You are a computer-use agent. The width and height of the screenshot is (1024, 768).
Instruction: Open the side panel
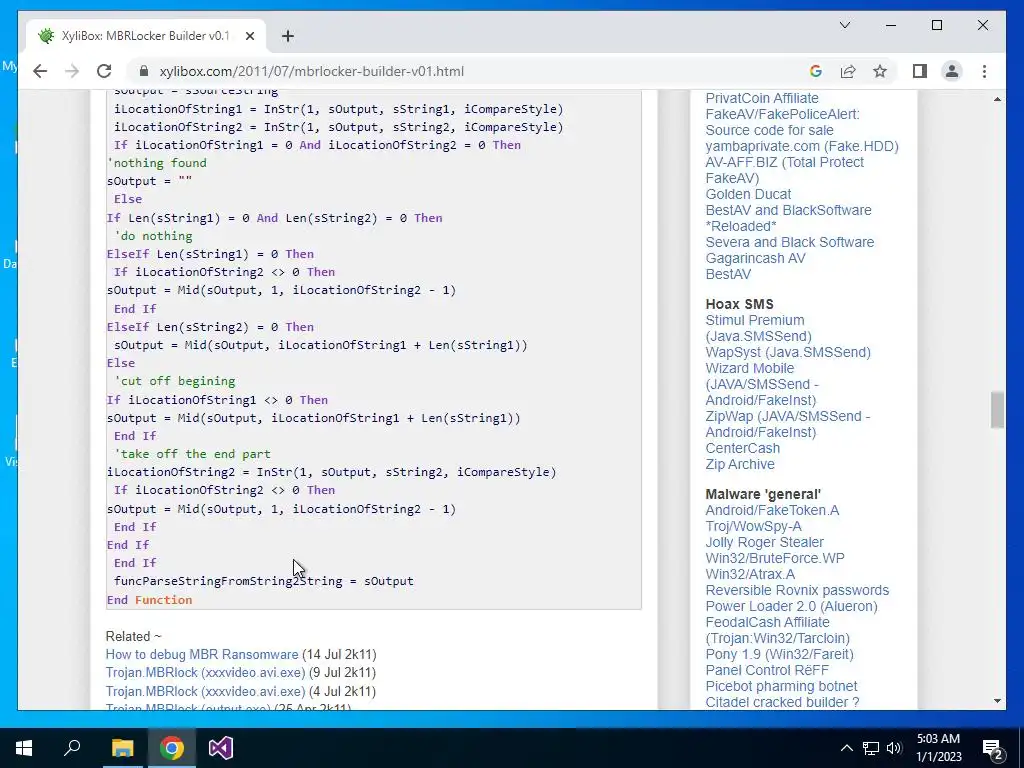coord(920,71)
